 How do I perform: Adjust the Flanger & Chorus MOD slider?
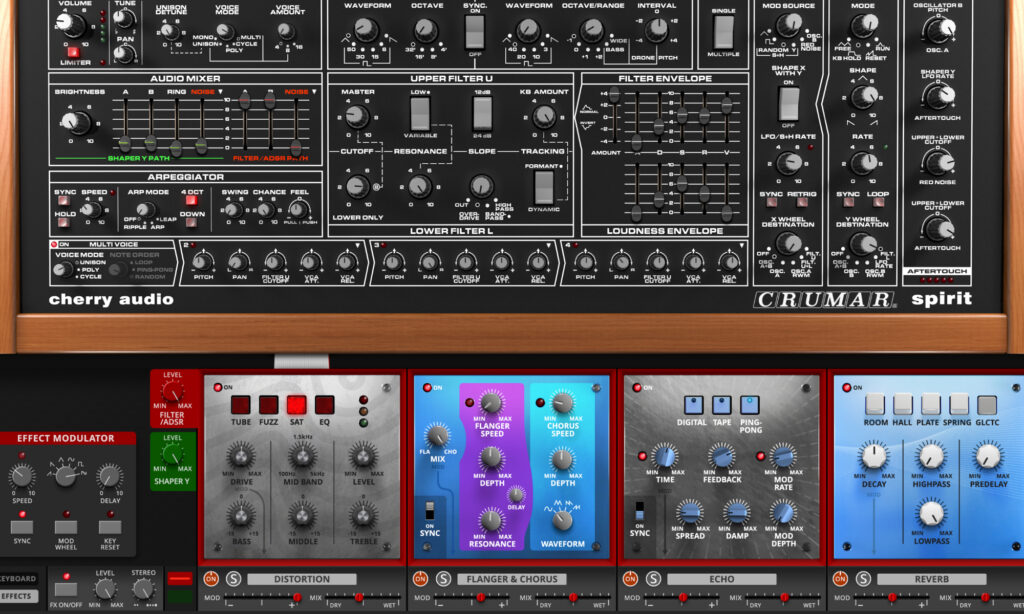tap(472, 598)
